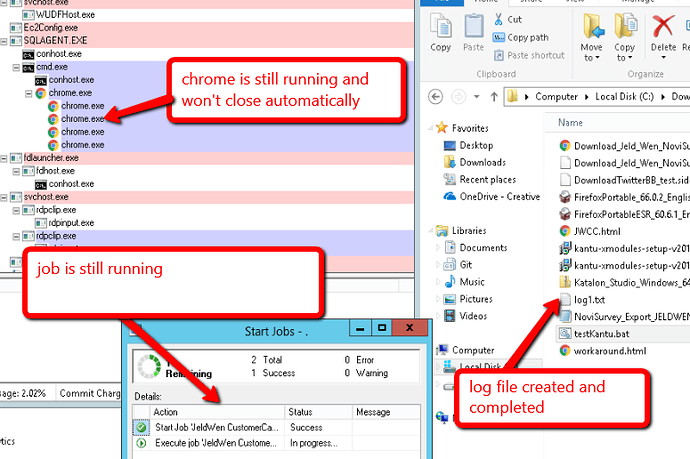This screenshot has width=690, height=459.
Task: Open recent locations dropdown arrow
Action: [477, 96]
